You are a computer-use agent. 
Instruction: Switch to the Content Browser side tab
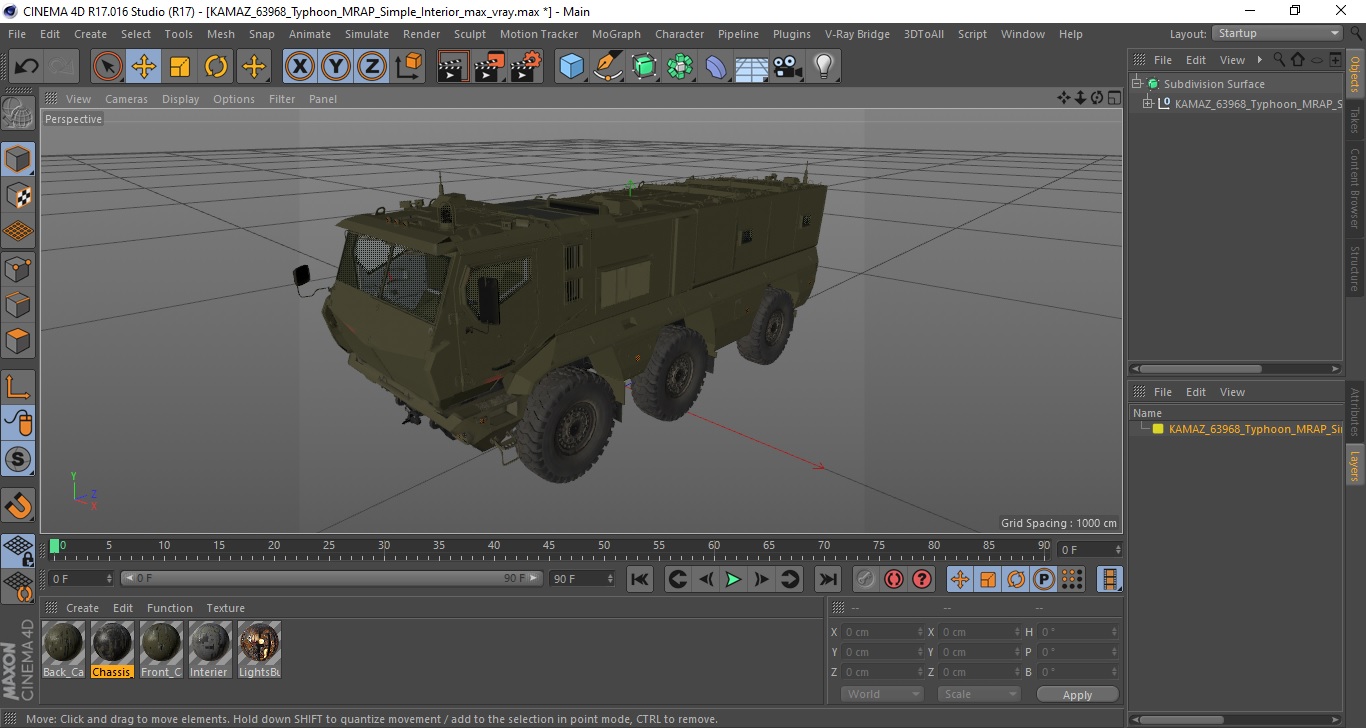1355,188
